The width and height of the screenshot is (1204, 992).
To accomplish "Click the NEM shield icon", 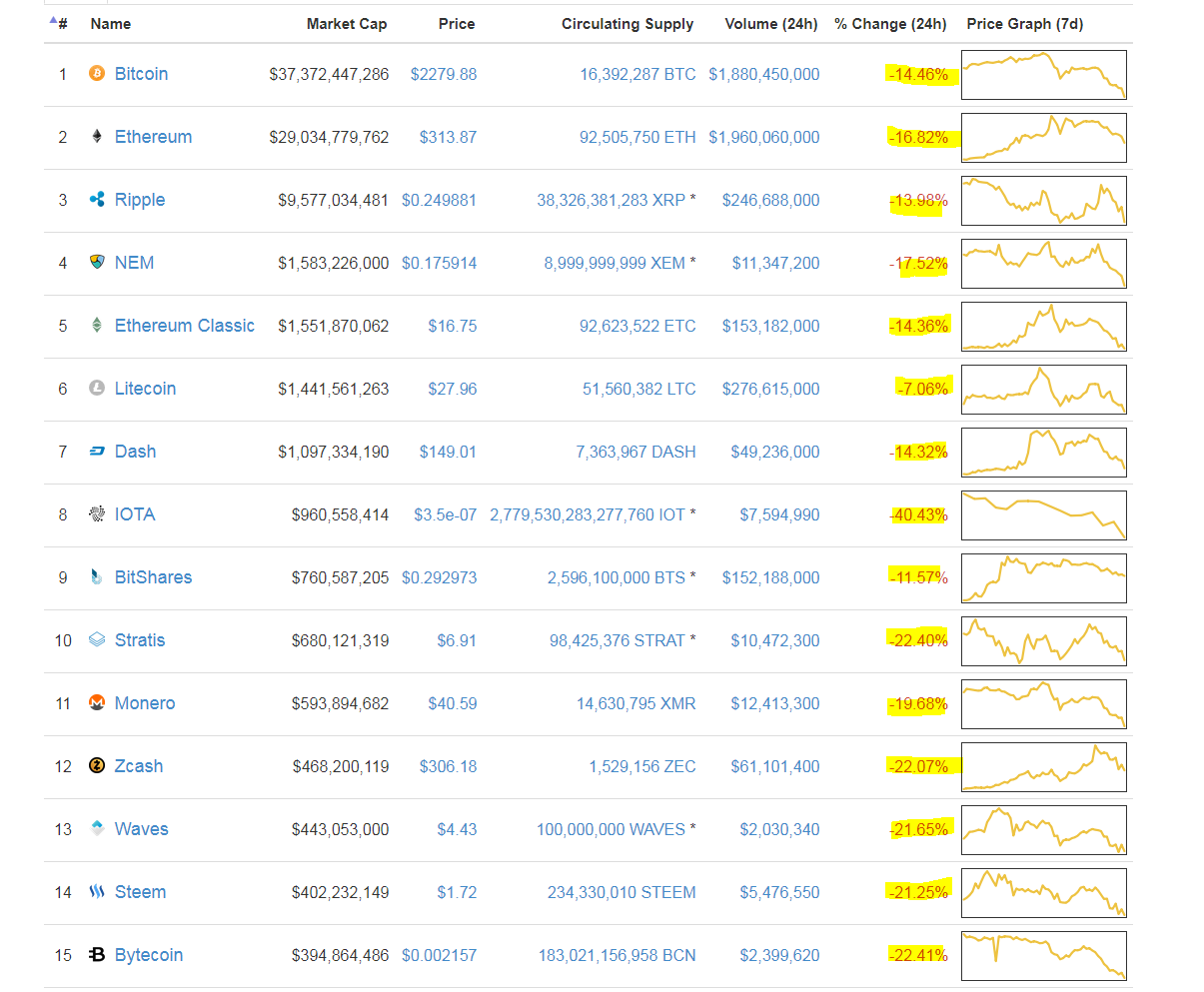I will 97,263.
